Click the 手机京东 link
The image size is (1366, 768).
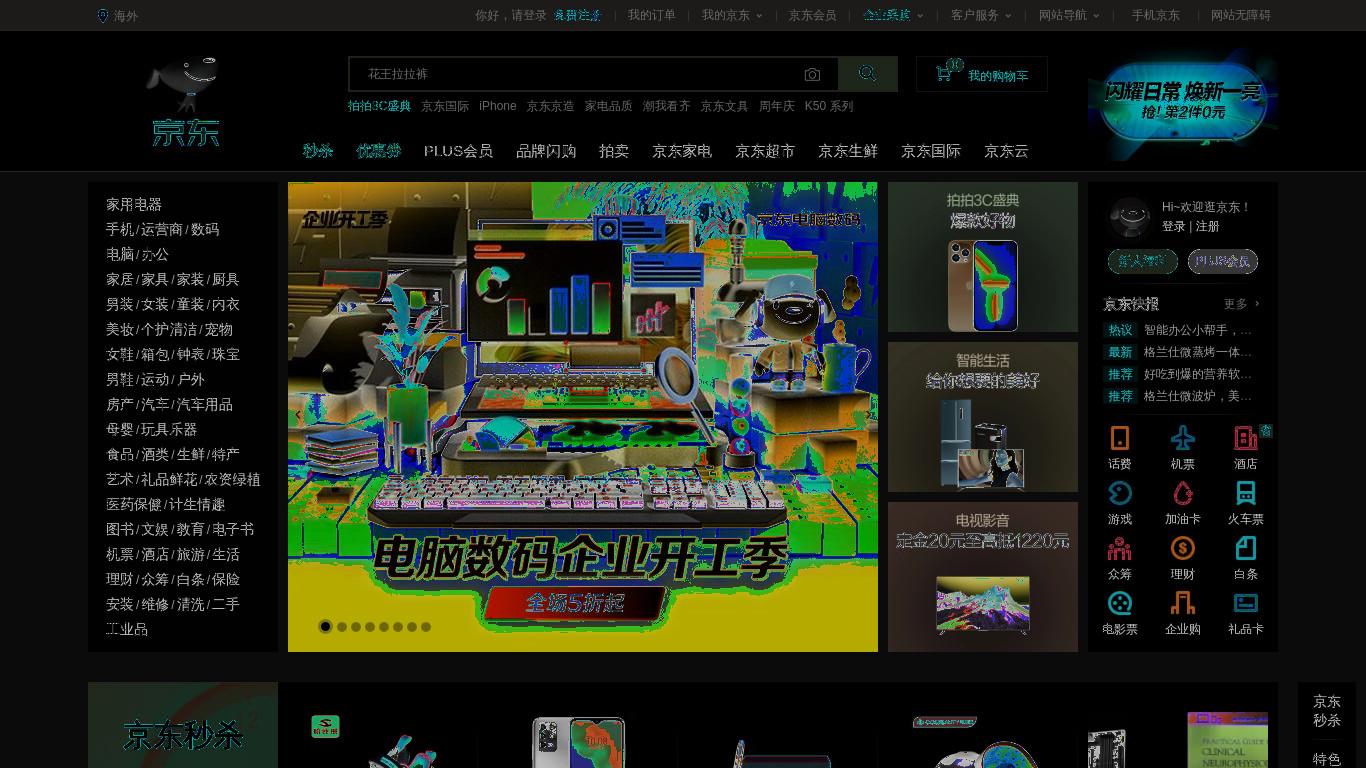(1156, 15)
